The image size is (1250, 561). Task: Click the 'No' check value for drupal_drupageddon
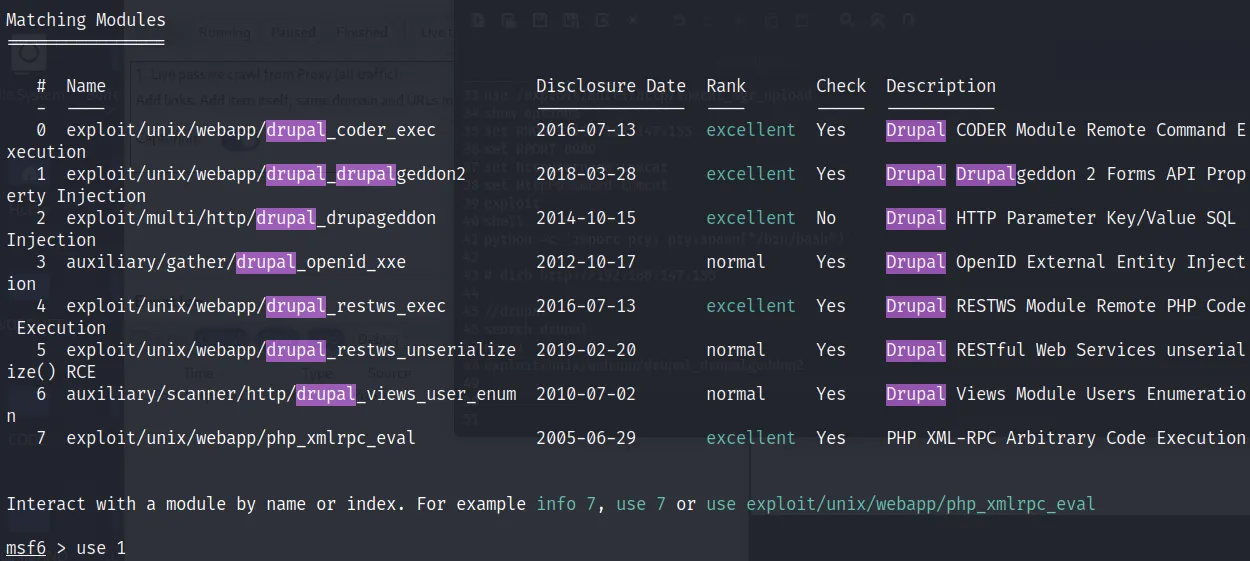(826, 218)
